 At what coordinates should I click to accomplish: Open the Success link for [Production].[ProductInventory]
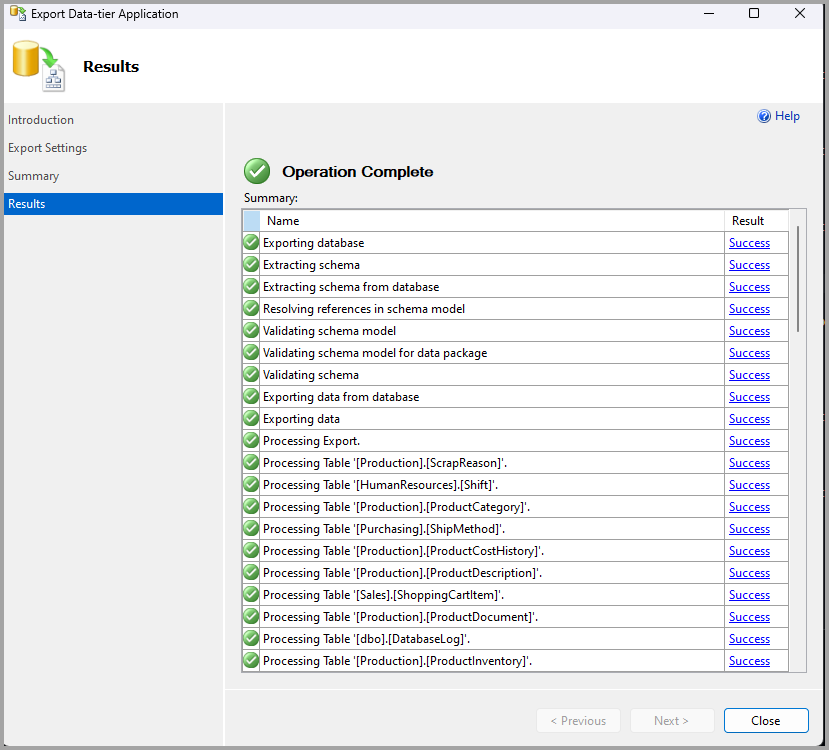pos(749,661)
